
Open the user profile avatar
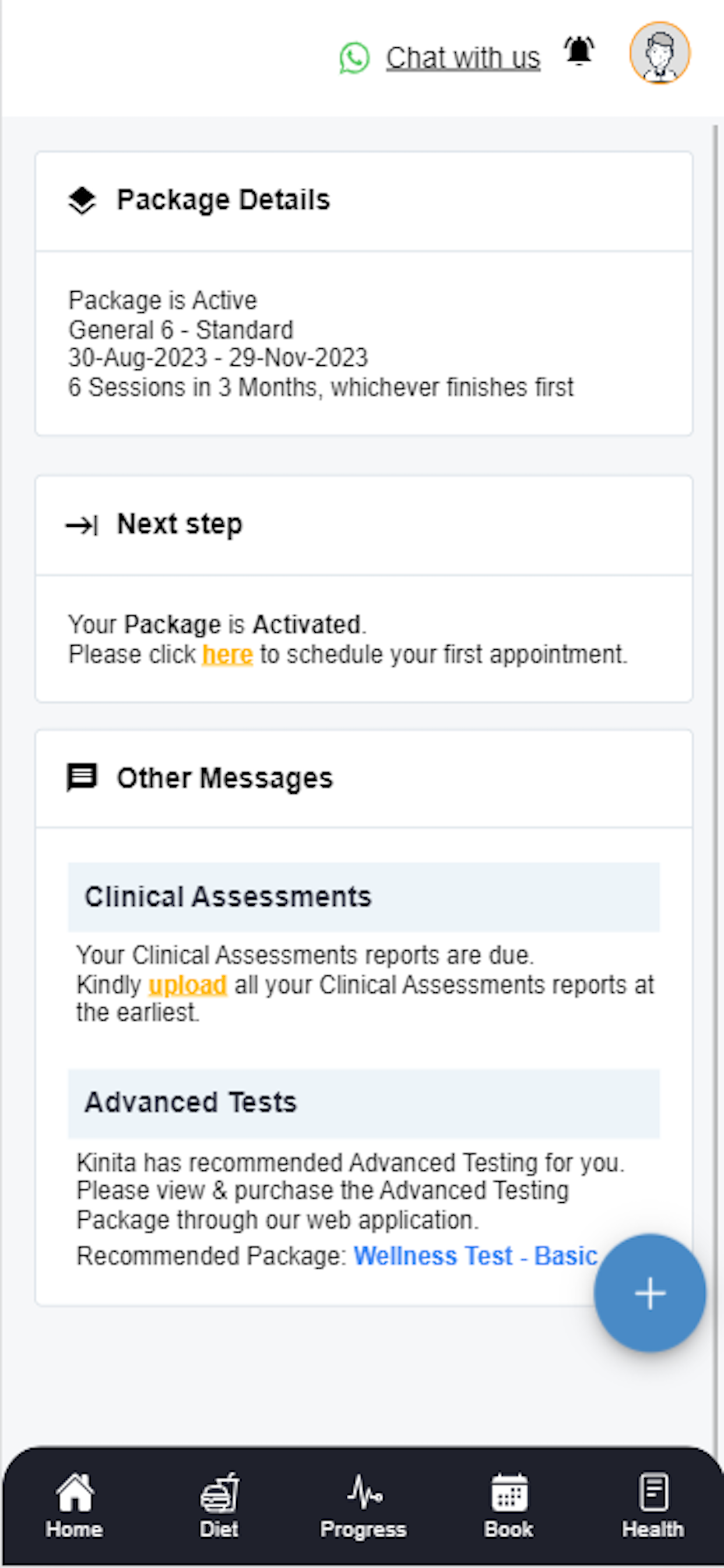(x=659, y=53)
